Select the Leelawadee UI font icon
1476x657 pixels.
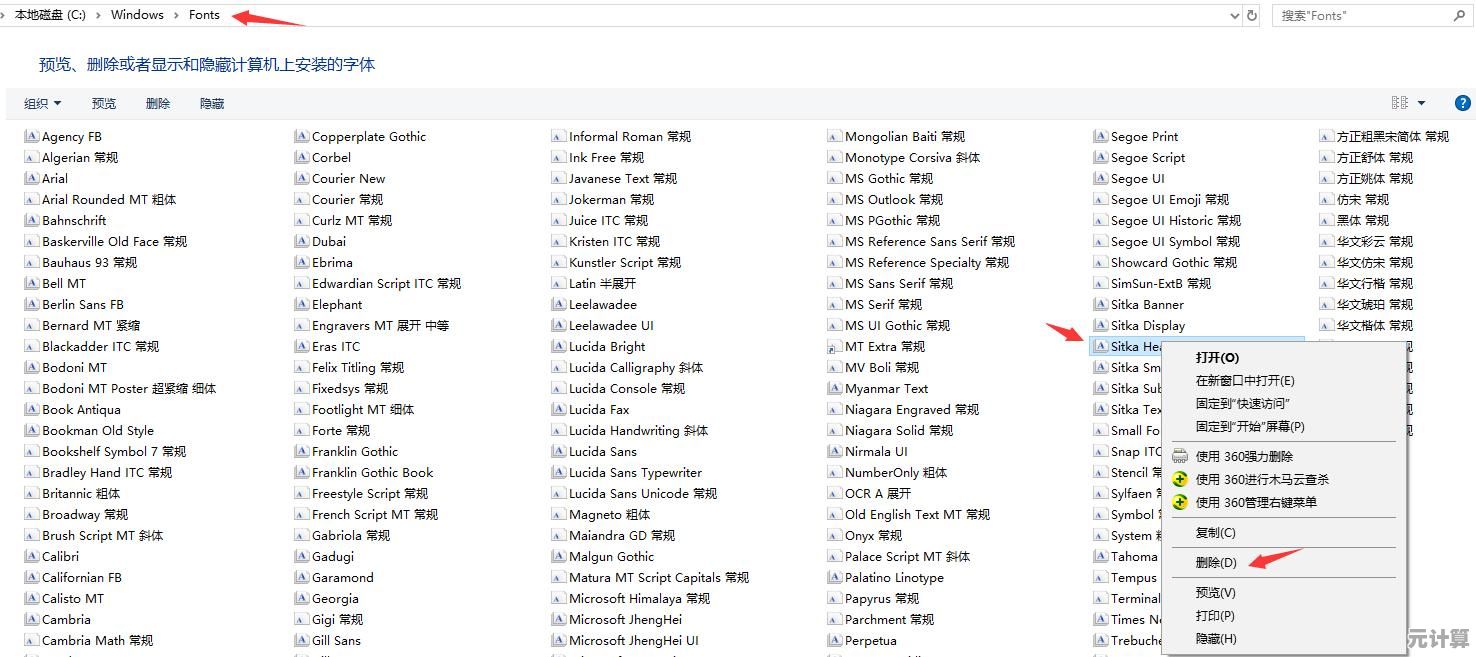(x=559, y=325)
